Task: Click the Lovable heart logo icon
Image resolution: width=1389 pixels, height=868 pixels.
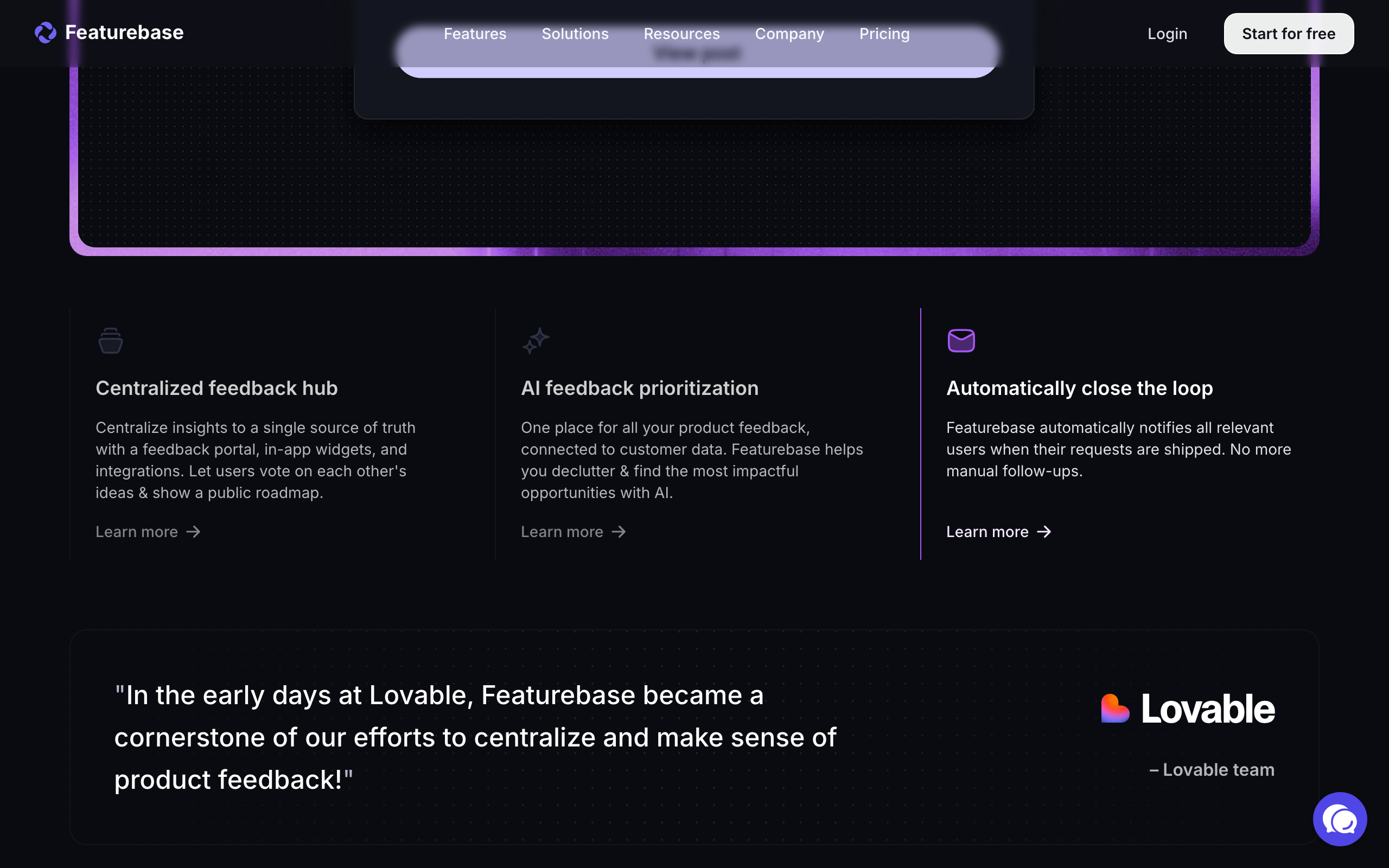Action: point(1114,709)
